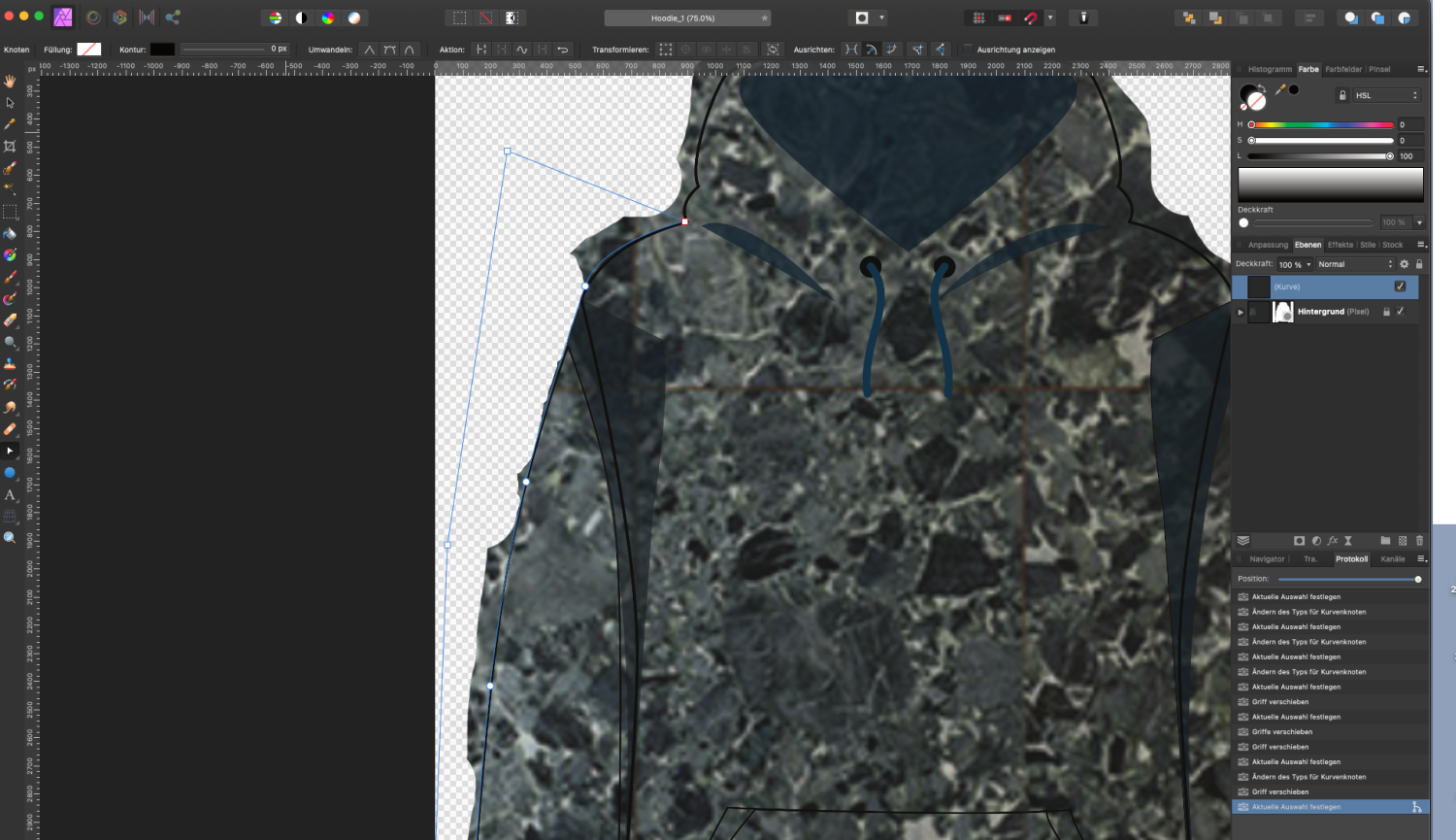
Task: Click the layer effects fx icon
Action: (1332, 541)
